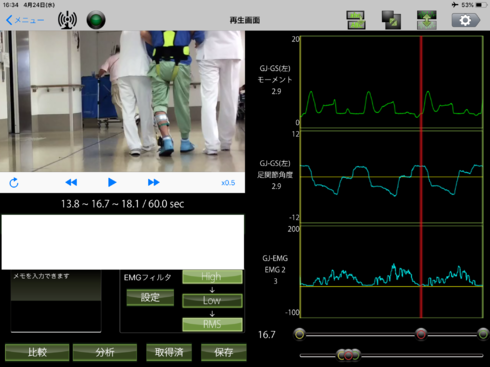Change playback speed x0.5
The image size is (490, 367).
(228, 183)
